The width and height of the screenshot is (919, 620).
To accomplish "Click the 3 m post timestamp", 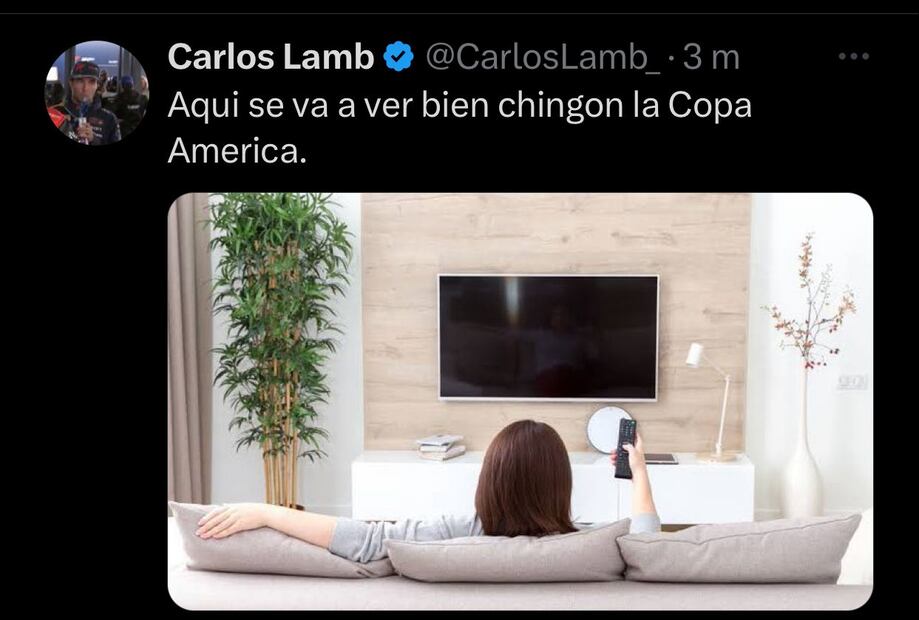I will point(711,57).
